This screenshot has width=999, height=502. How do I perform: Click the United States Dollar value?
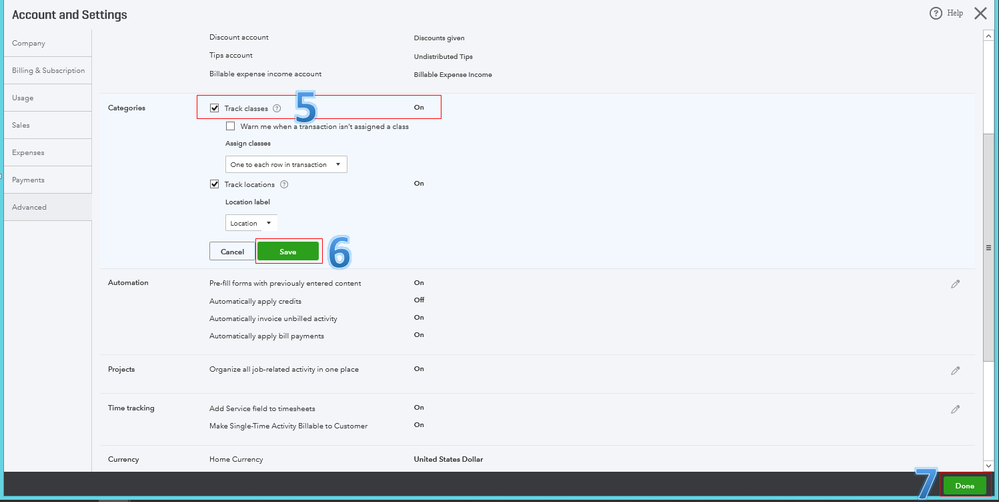(x=448, y=459)
